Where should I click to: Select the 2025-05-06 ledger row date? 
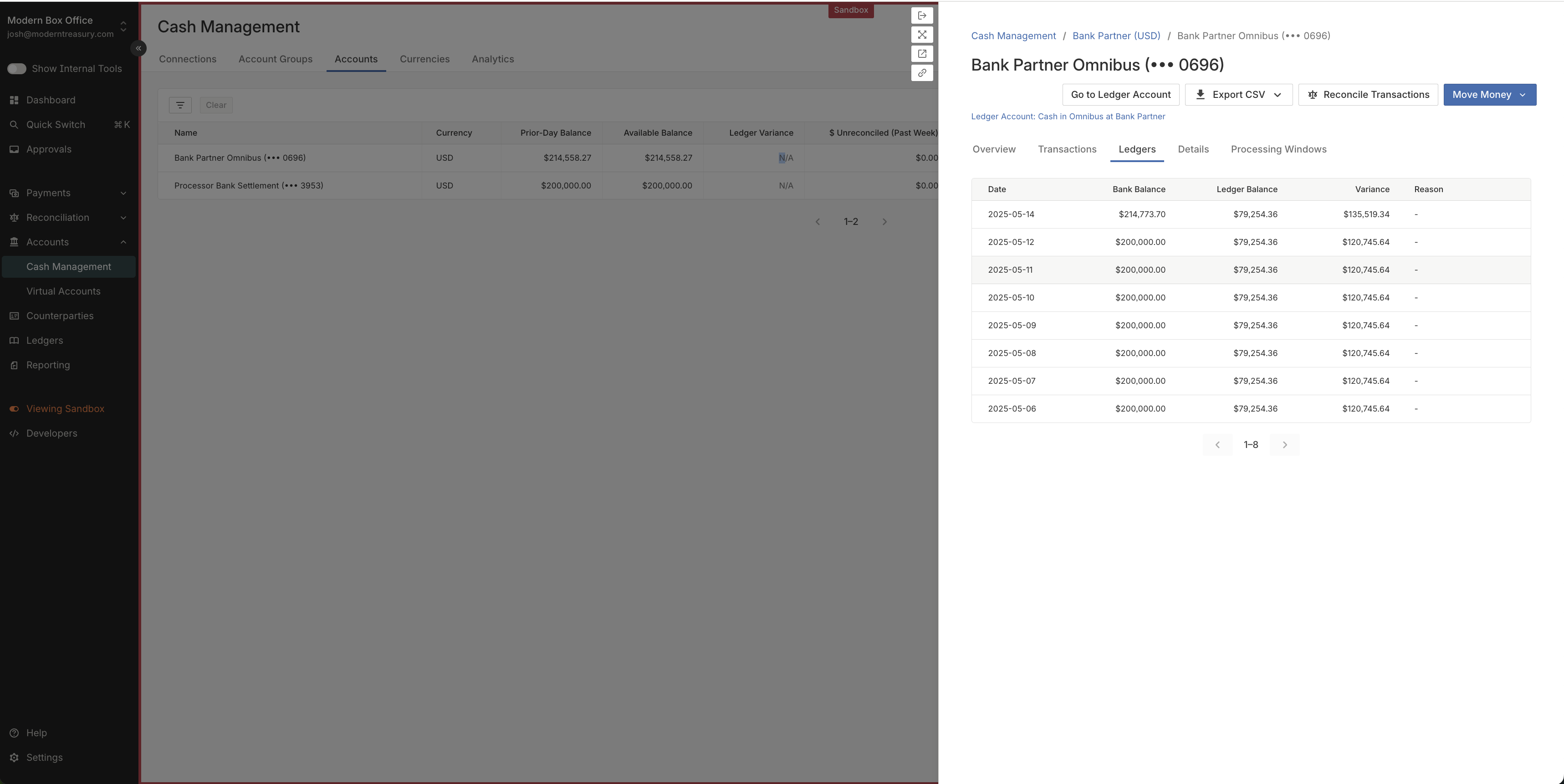pyautogui.click(x=1012, y=409)
